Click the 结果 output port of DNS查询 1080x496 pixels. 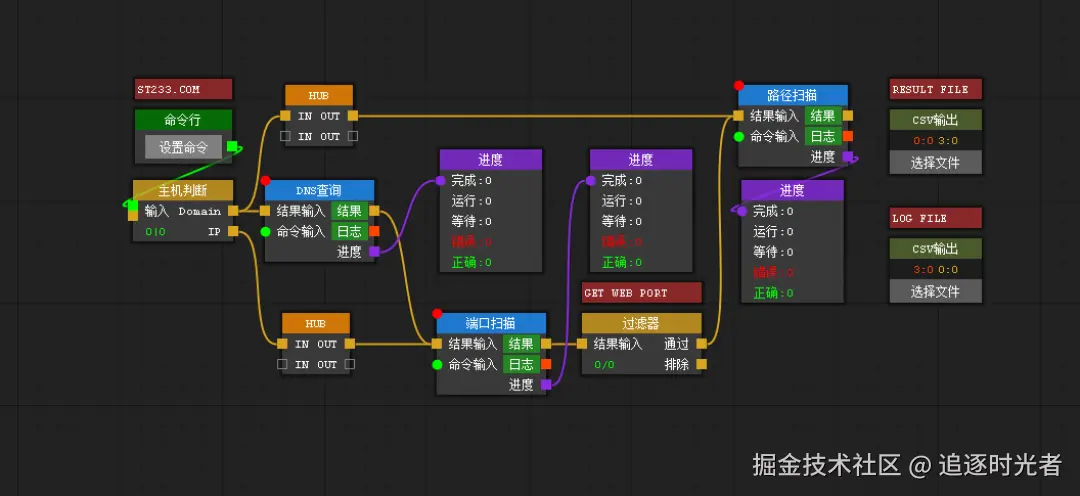(374, 211)
